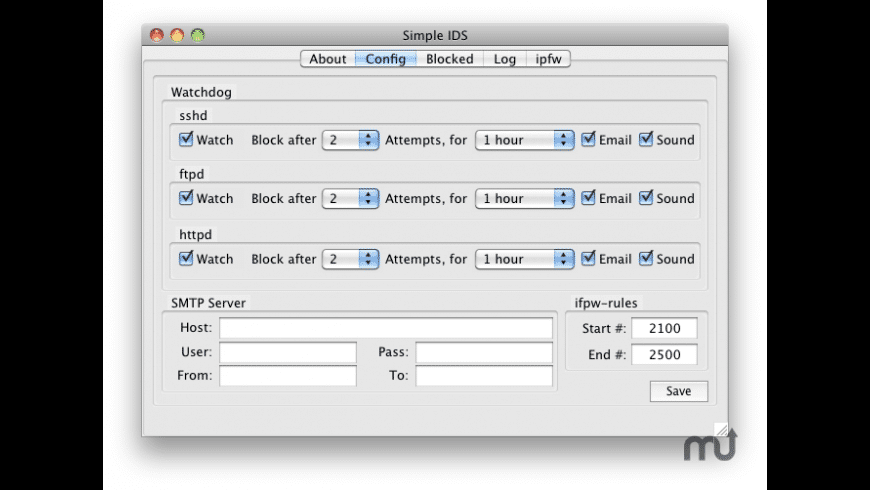This screenshot has width=870, height=490.
Task: Select the Config tab
Action: (x=386, y=59)
